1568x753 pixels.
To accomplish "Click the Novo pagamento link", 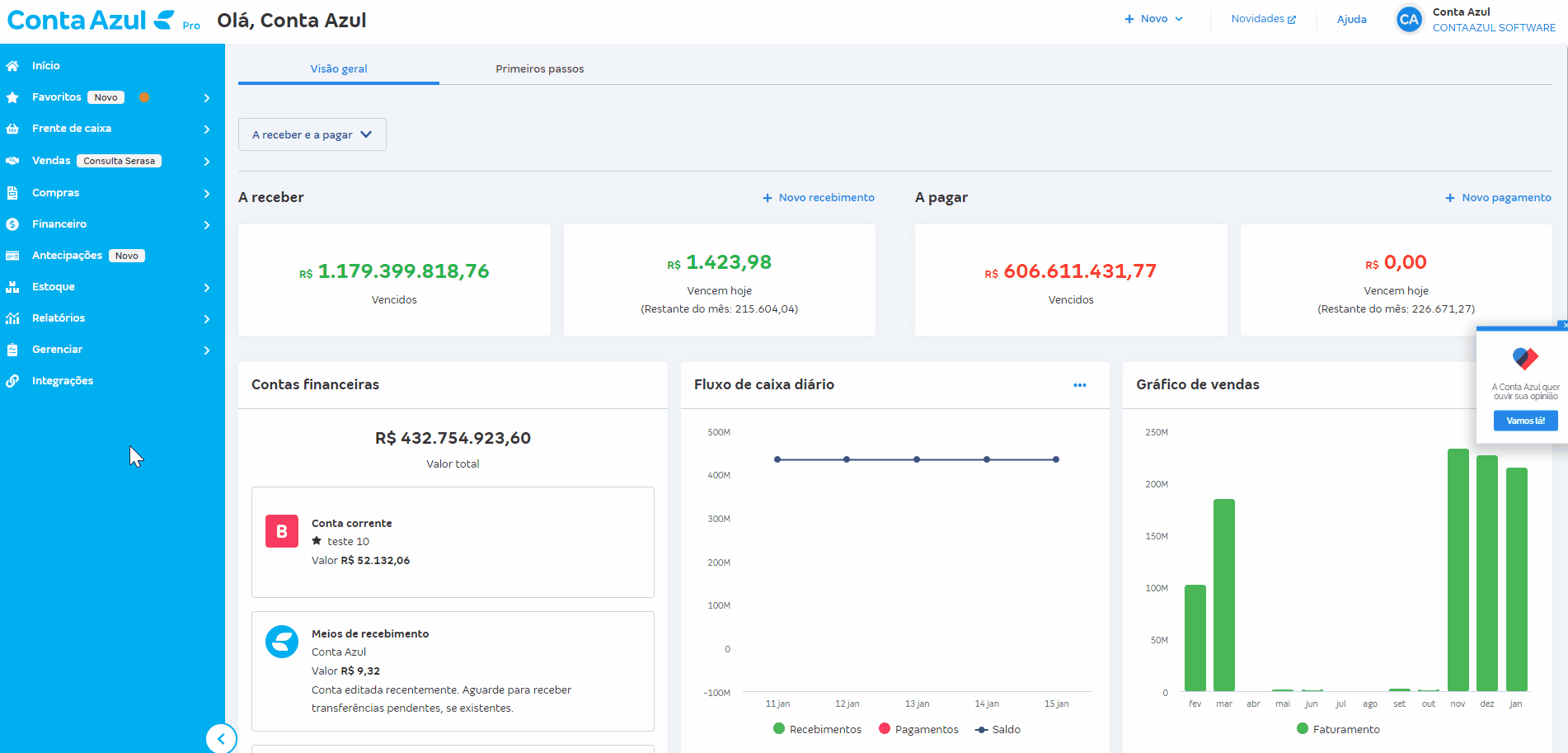I will (x=1506, y=198).
